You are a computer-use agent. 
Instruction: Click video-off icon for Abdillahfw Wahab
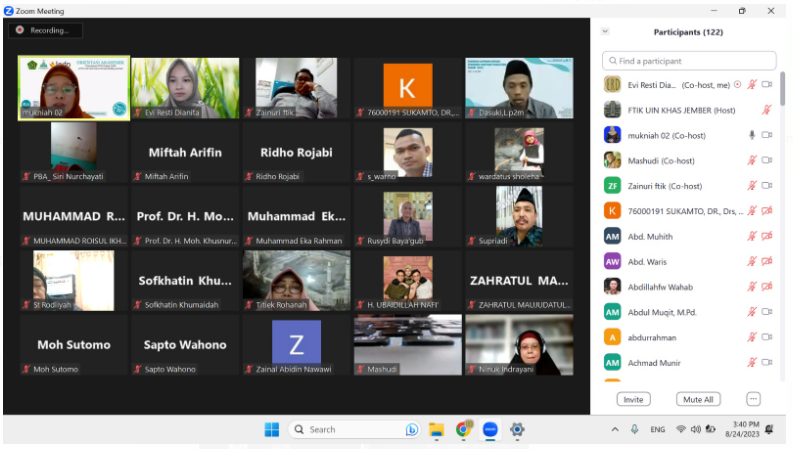point(767,287)
